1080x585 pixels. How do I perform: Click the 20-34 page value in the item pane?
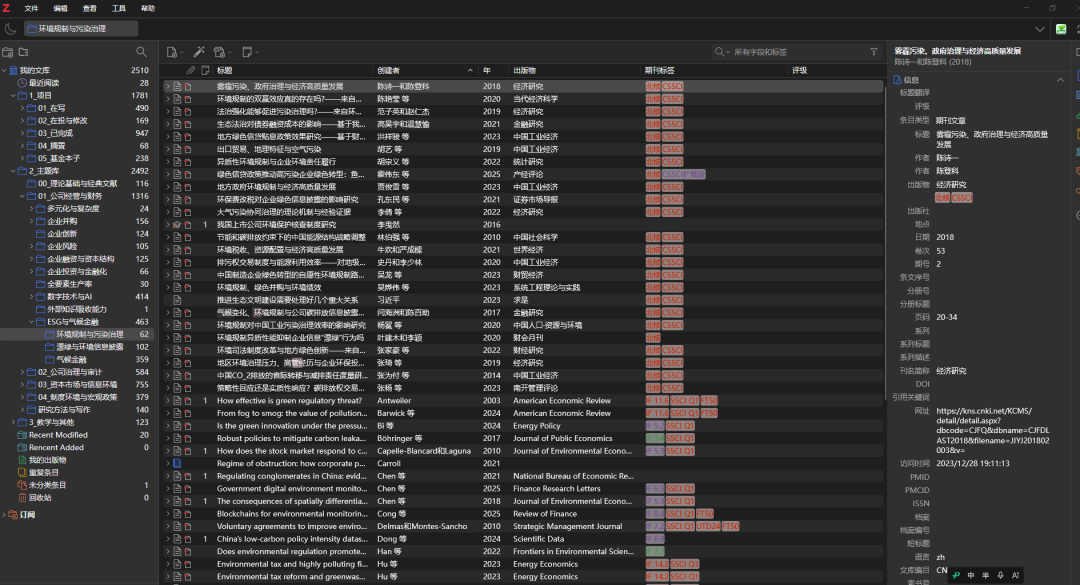click(946, 318)
